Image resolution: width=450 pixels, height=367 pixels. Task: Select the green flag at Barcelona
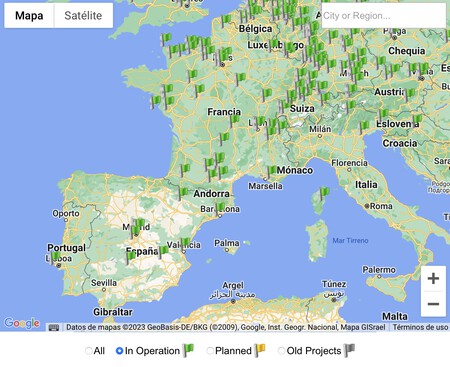[x=220, y=208]
